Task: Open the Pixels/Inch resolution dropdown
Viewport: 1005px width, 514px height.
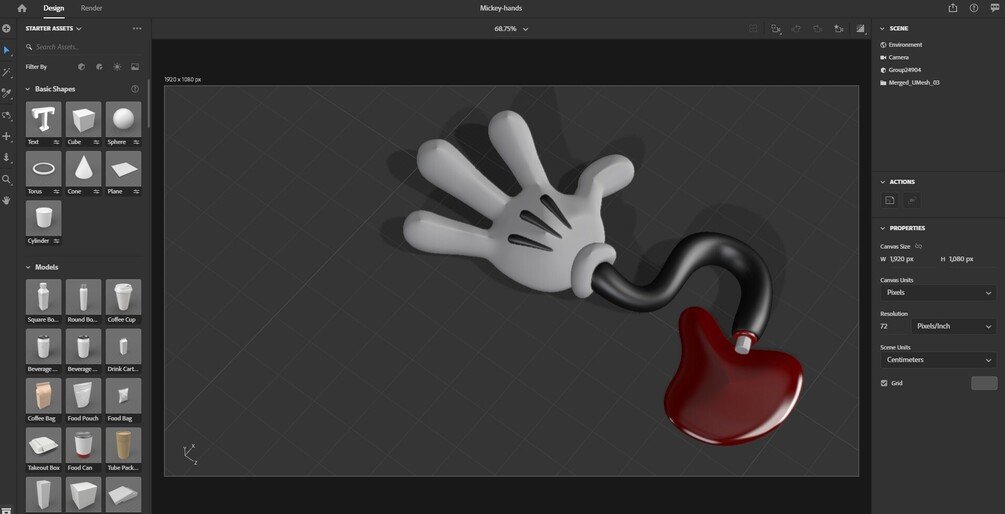Action: (954, 326)
